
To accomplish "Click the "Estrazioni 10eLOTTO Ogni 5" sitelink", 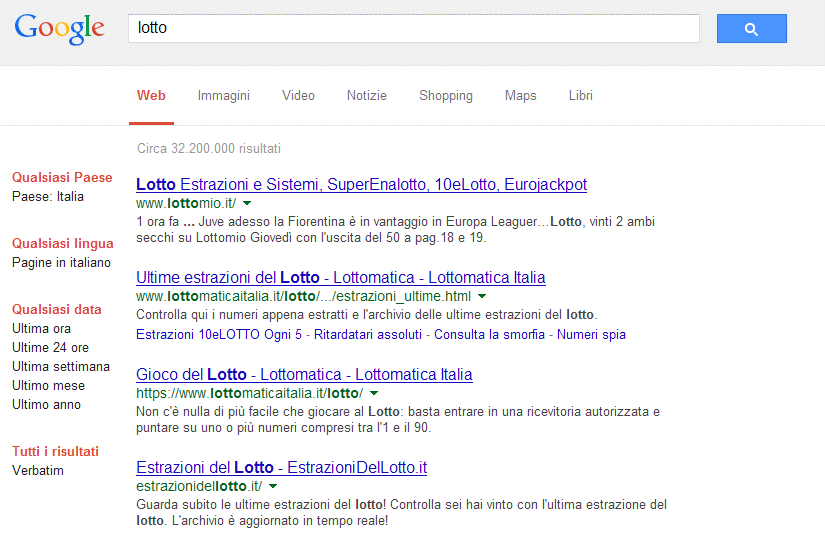I will (x=219, y=335).
